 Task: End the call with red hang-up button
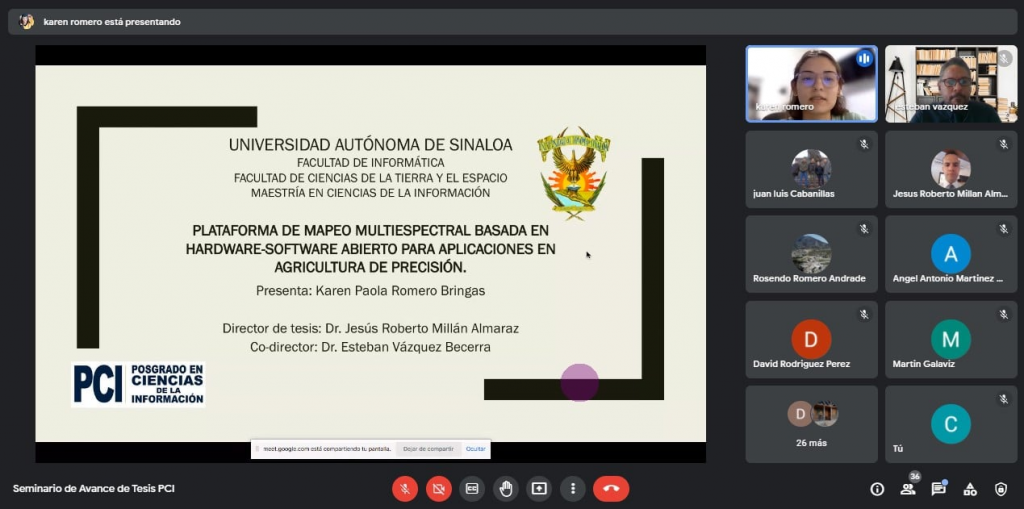coord(611,489)
